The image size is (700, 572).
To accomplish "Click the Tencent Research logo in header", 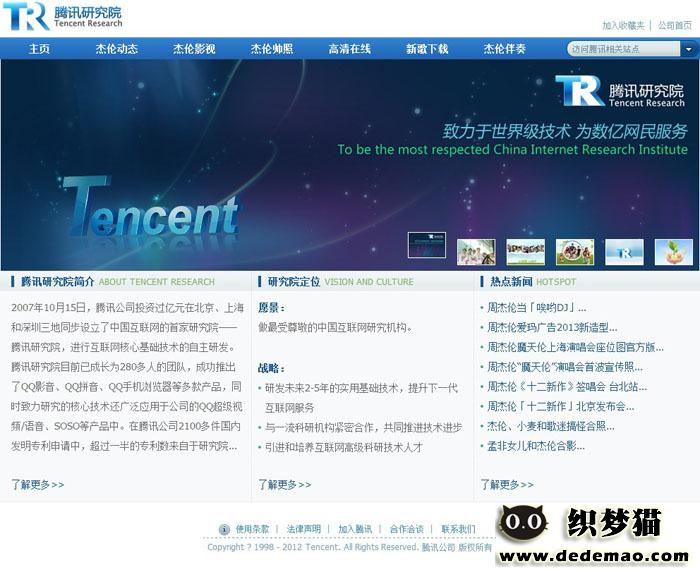I will pos(62,17).
